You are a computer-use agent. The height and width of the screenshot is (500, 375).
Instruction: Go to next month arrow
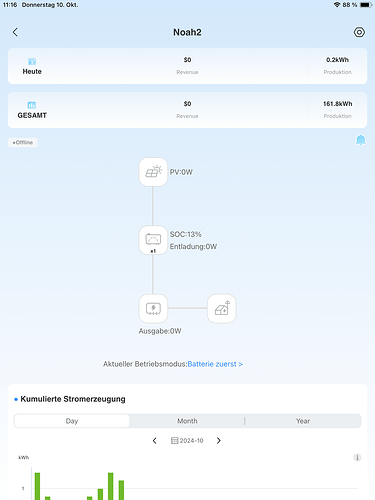coord(219,441)
